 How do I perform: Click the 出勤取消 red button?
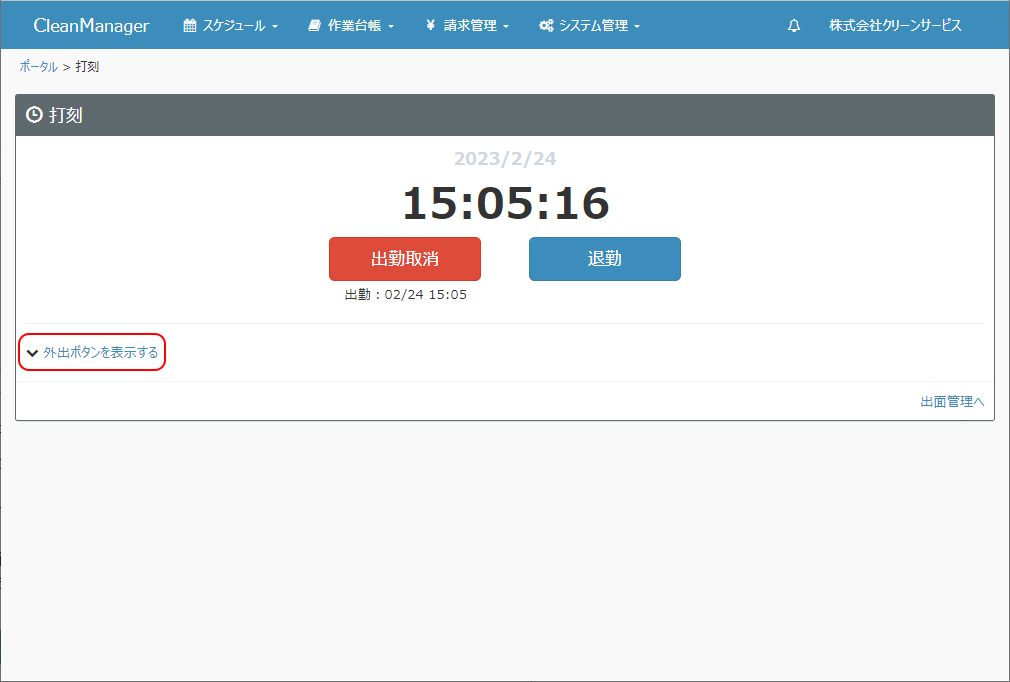(x=405, y=259)
